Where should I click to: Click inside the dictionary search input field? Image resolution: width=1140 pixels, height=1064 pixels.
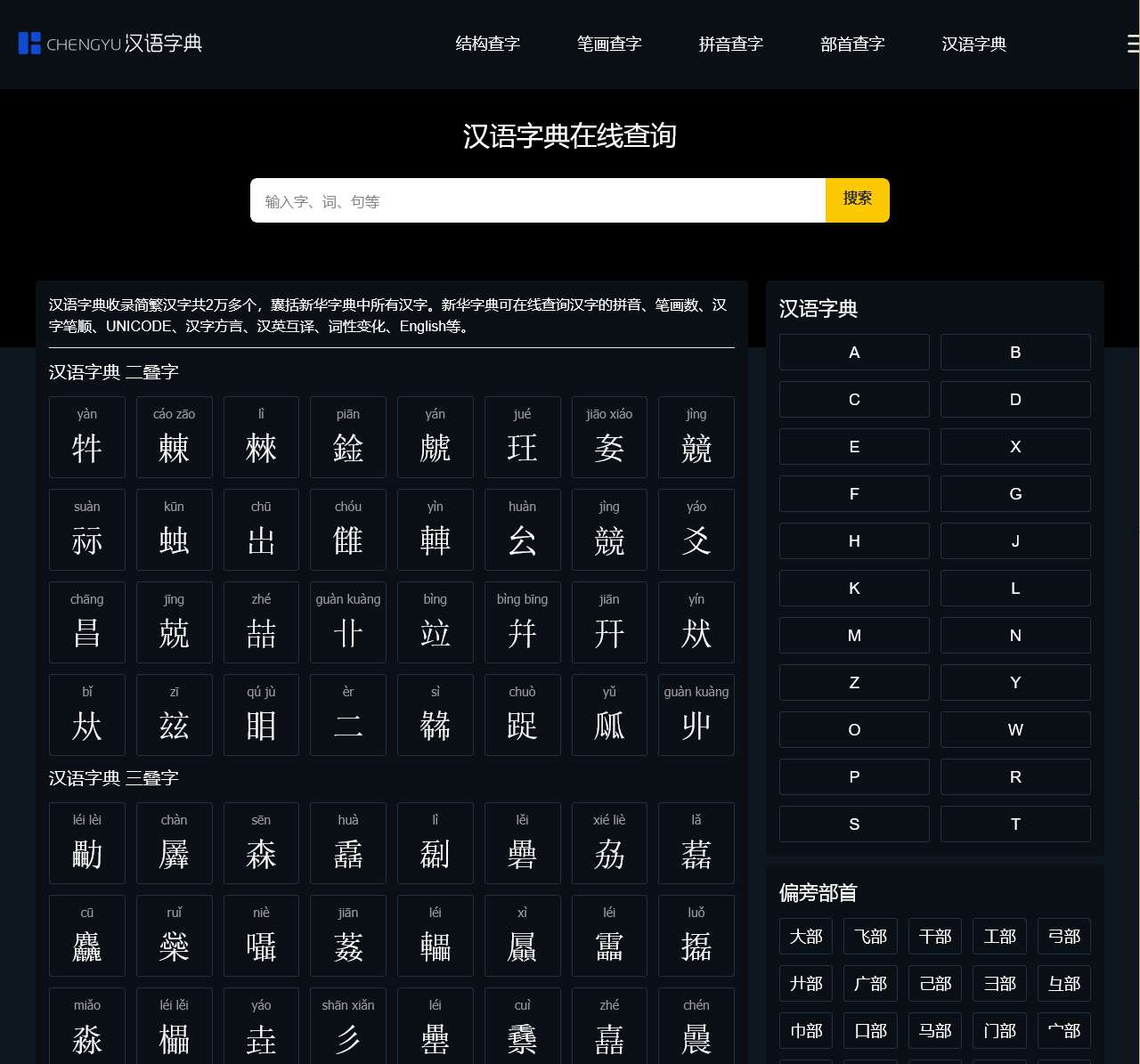[538, 200]
